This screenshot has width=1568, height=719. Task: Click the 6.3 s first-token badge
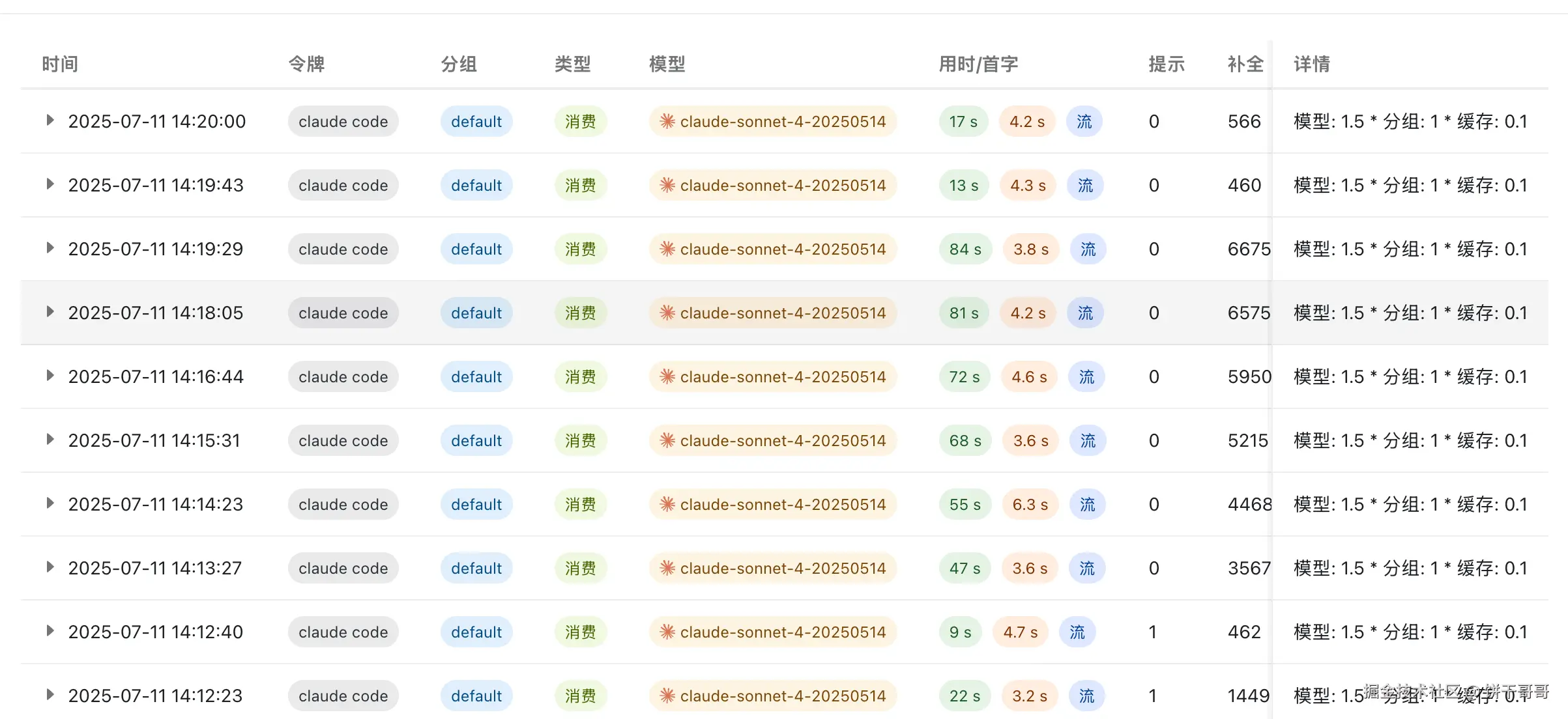point(1030,505)
